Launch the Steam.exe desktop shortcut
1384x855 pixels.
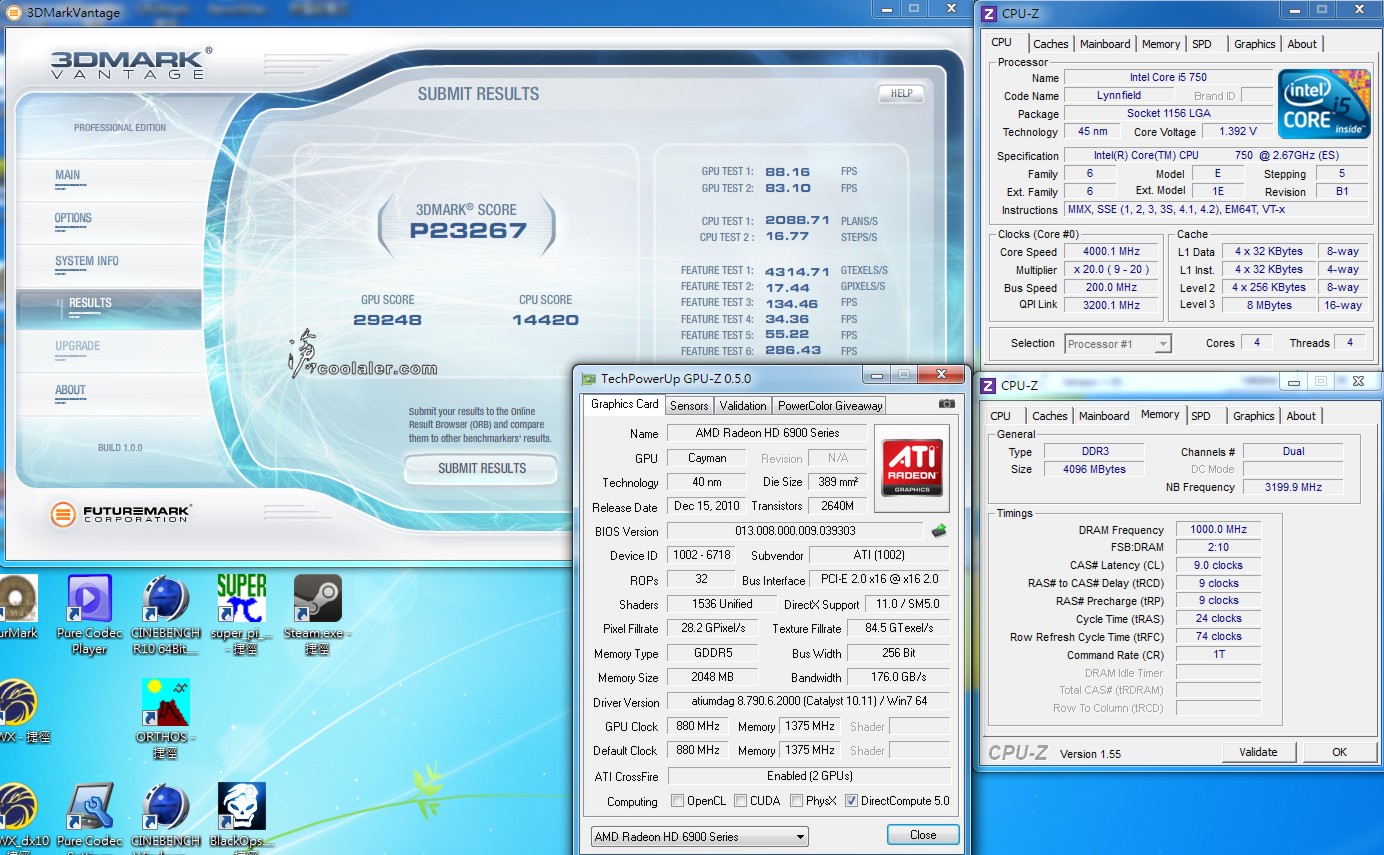tap(318, 614)
